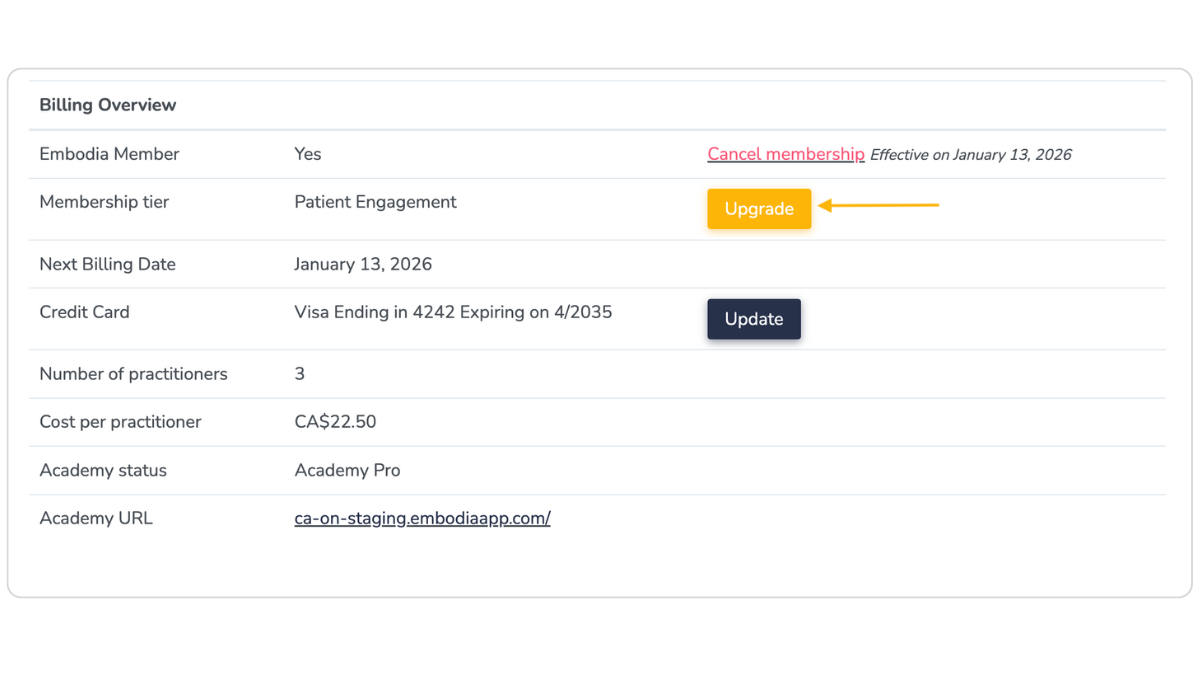
Task: Select the Billing Overview heading
Action: (x=108, y=105)
